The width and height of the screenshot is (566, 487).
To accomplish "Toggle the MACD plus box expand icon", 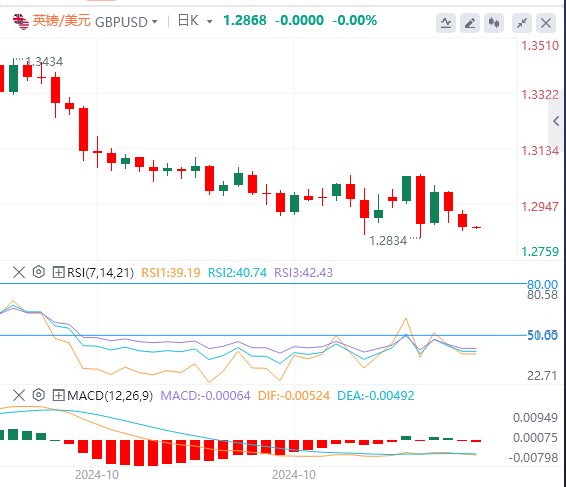I will [58, 395].
